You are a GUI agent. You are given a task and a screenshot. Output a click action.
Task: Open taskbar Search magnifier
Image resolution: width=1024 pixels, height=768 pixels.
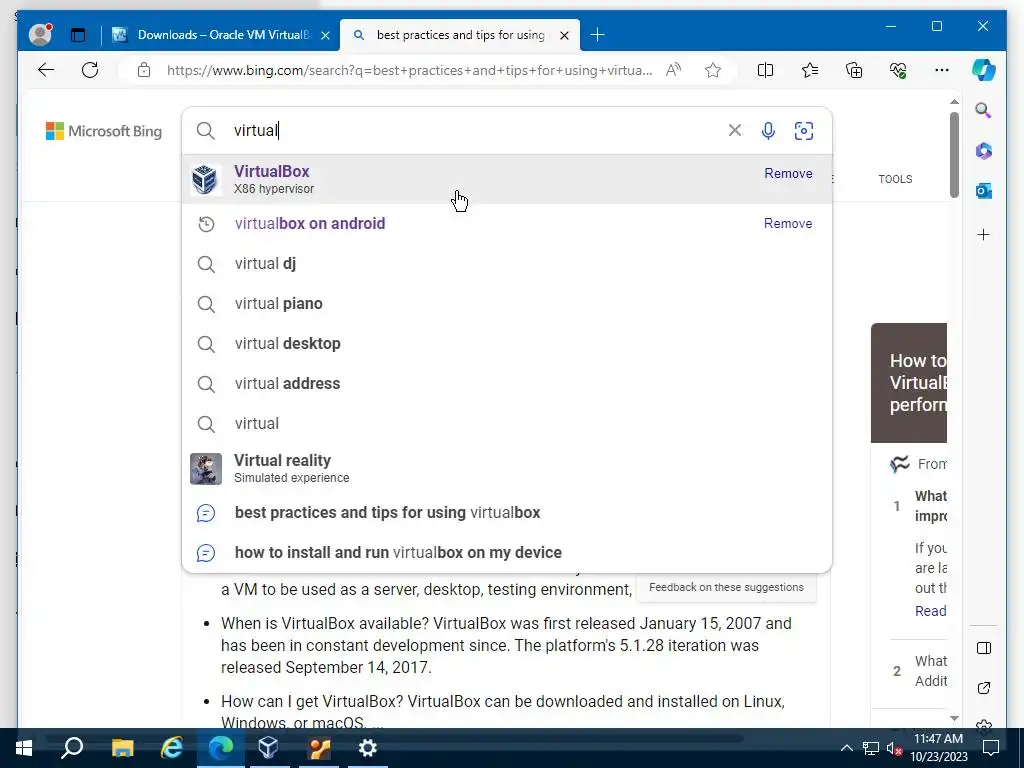[72, 748]
